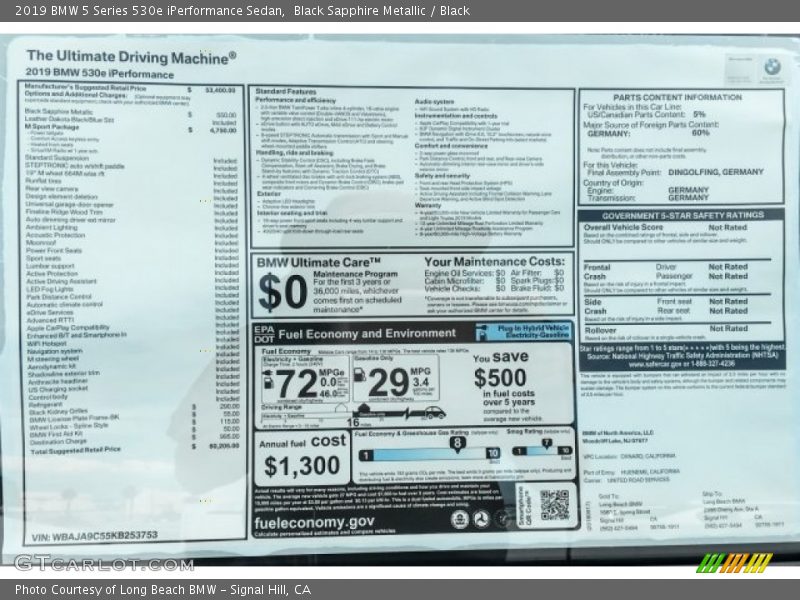Click the 'Navigation system' feature row
This screenshot has width=800, height=600.
[x=133, y=351]
